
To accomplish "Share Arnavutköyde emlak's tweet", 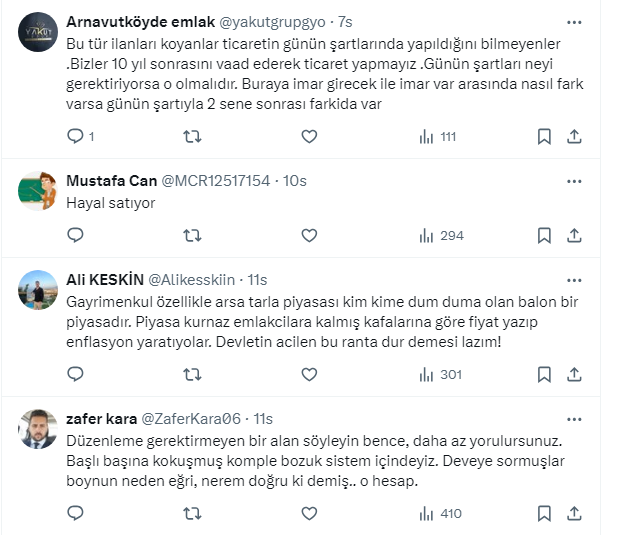I will (x=574, y=136).
